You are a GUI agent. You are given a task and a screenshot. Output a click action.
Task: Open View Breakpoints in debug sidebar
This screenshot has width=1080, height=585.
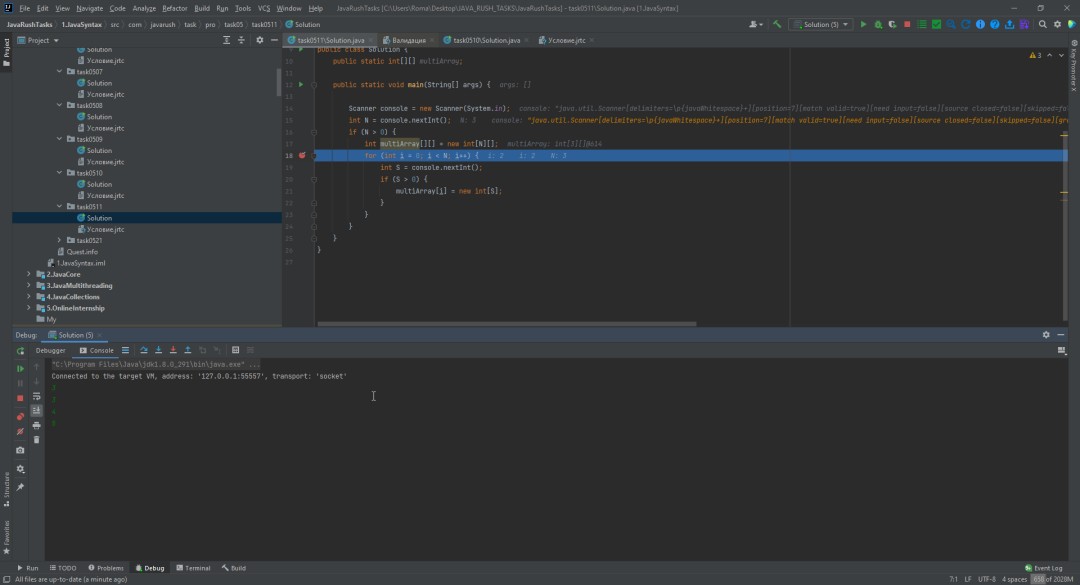point(20,416)
